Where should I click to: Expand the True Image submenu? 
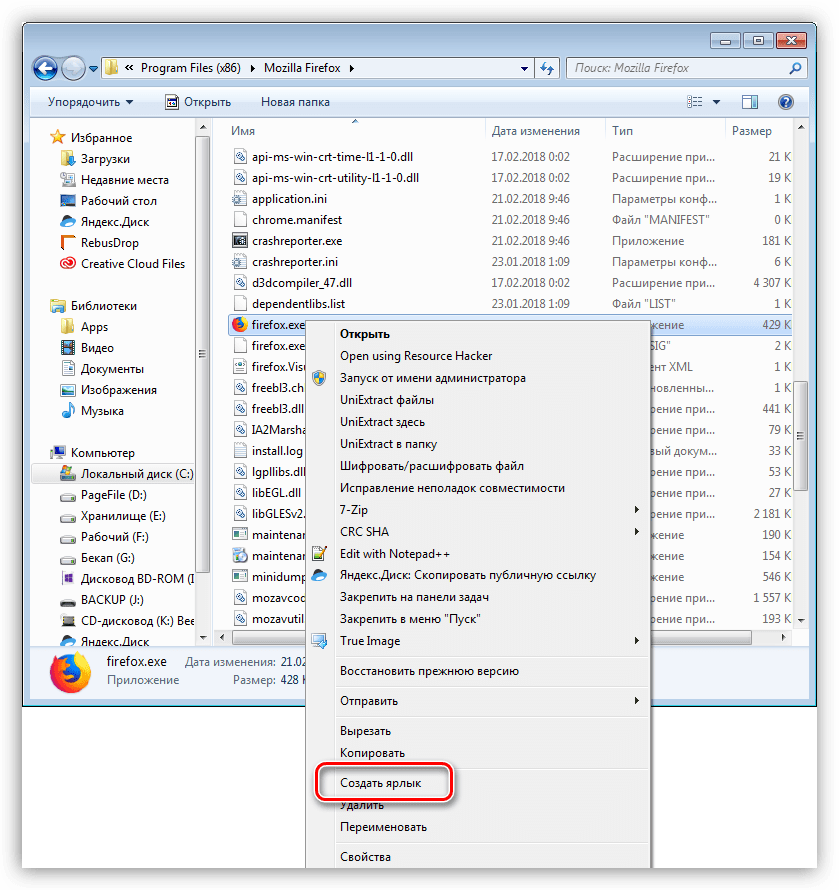pyautogui.click(x=637, y=641)
